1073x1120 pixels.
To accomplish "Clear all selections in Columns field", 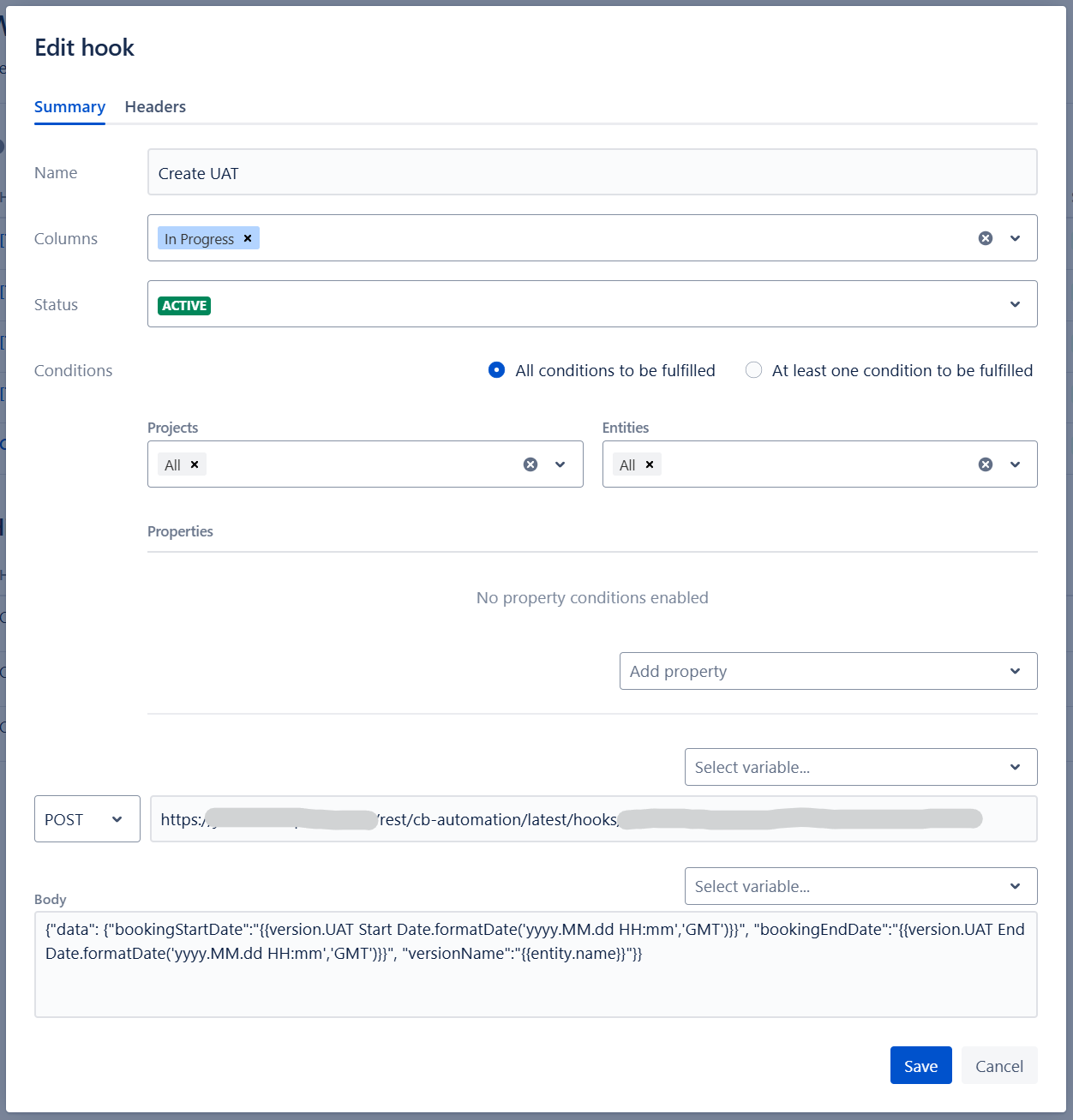I will tap(986, 238).
